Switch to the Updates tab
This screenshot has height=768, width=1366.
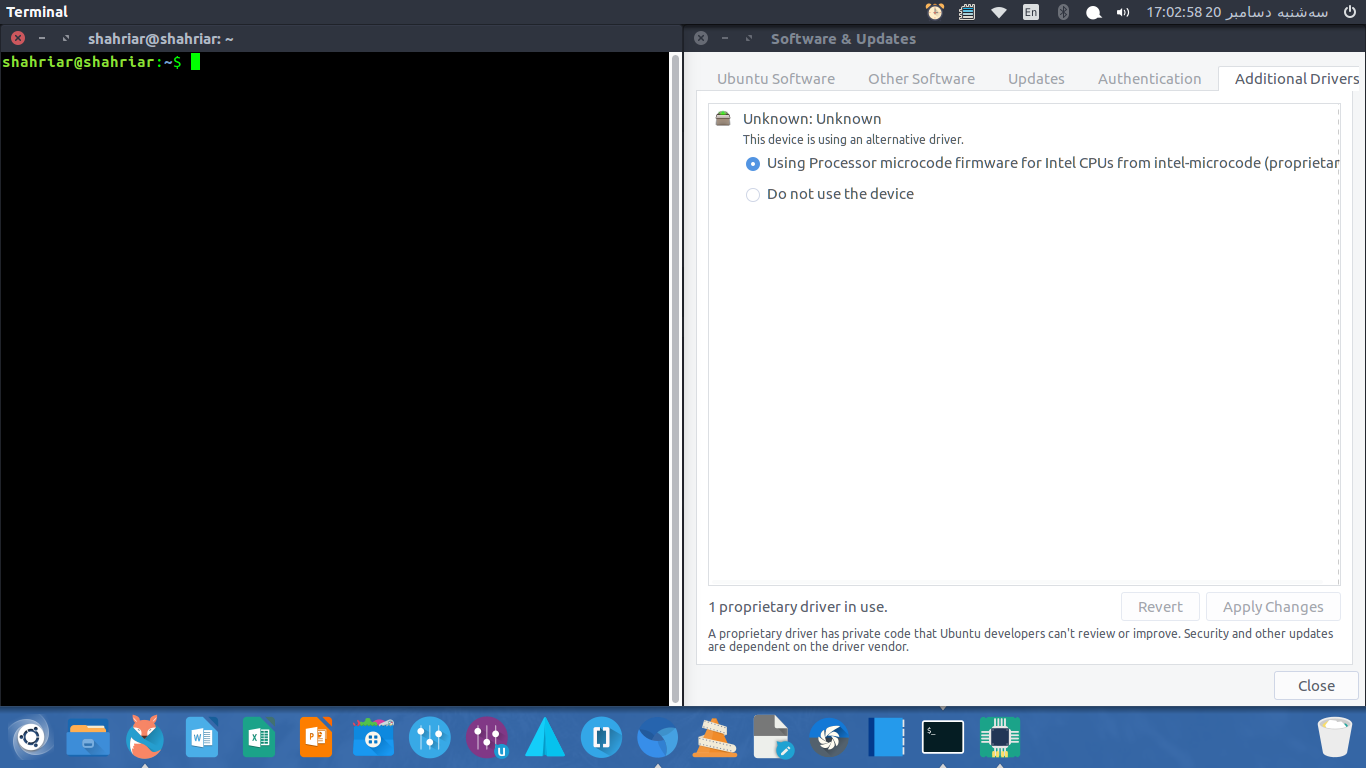coord(1036,79)
